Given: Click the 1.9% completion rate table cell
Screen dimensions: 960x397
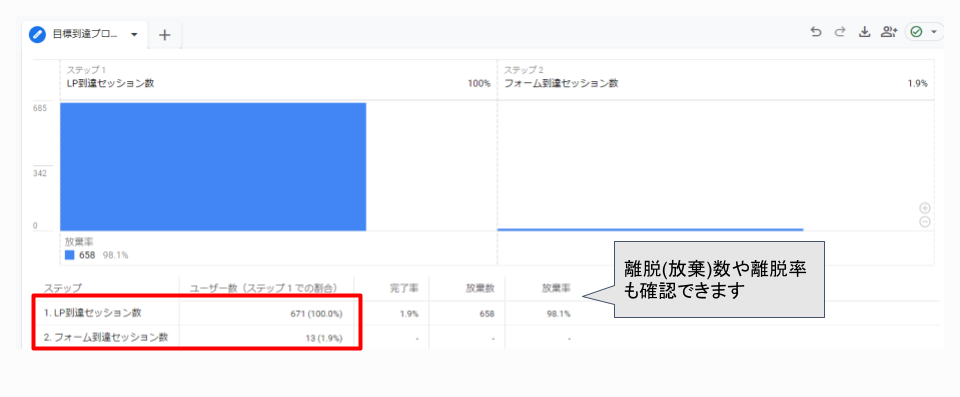Looking at the screenshot, I should tap(408, 314).
